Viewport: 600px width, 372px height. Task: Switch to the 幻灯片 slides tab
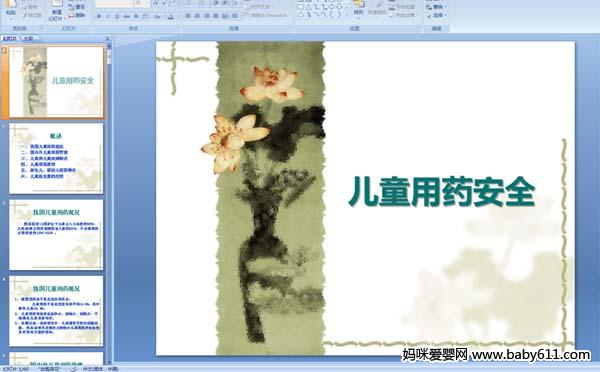(9, 38)
